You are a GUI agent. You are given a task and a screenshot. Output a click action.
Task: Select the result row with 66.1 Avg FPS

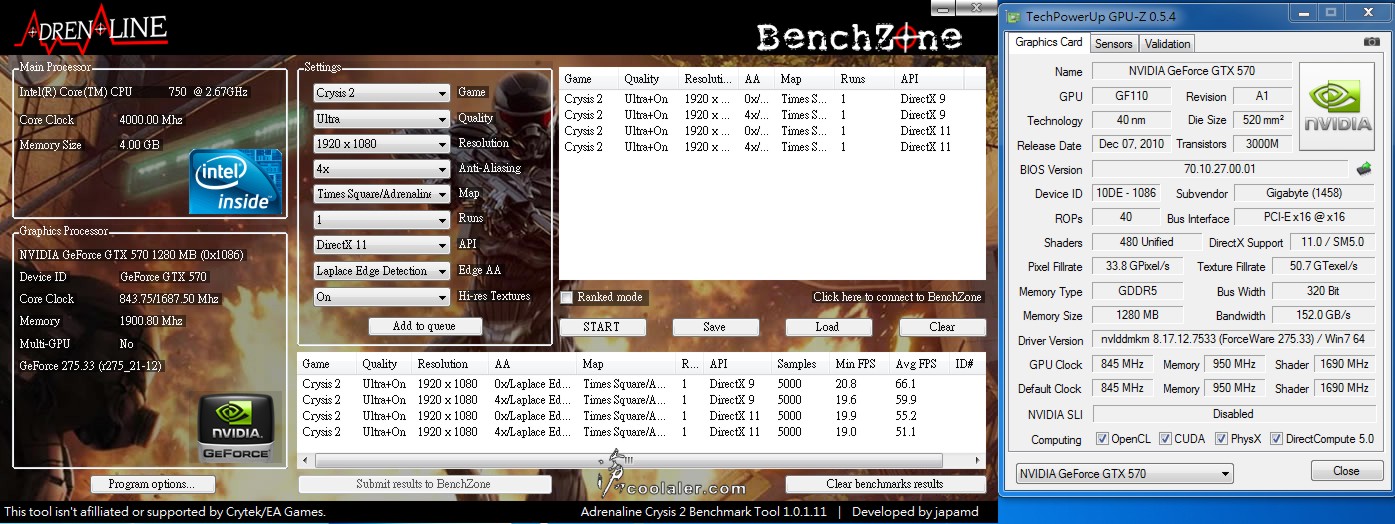641,384
